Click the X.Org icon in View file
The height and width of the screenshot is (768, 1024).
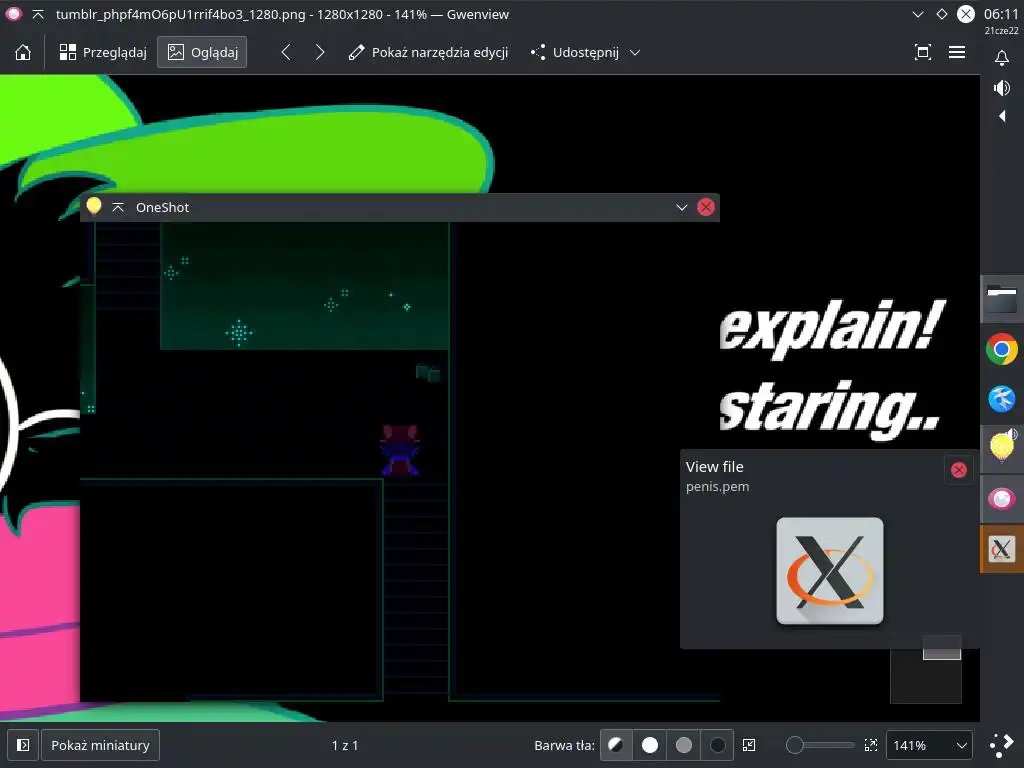[829, 571]
